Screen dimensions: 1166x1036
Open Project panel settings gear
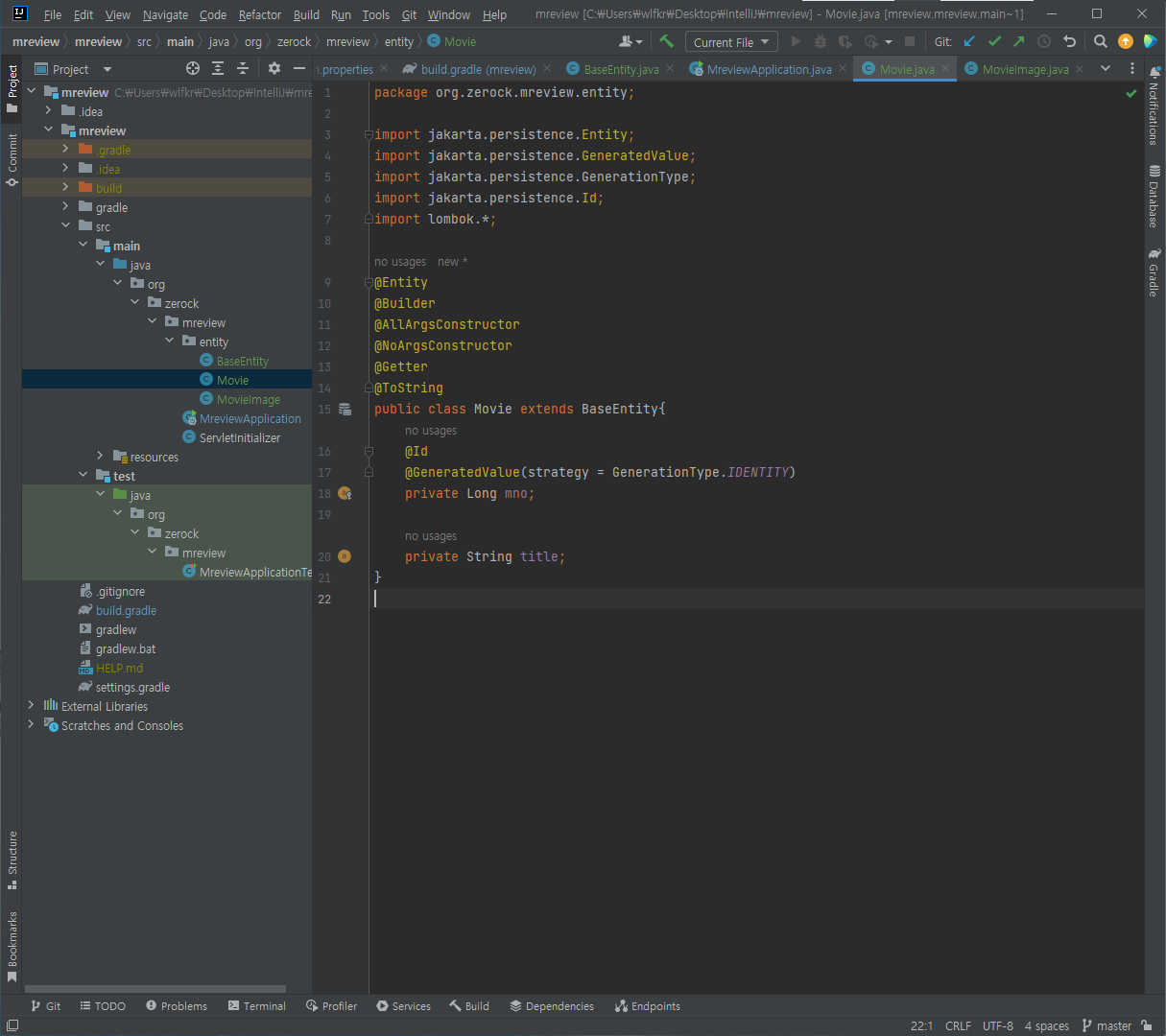(274, 68)
